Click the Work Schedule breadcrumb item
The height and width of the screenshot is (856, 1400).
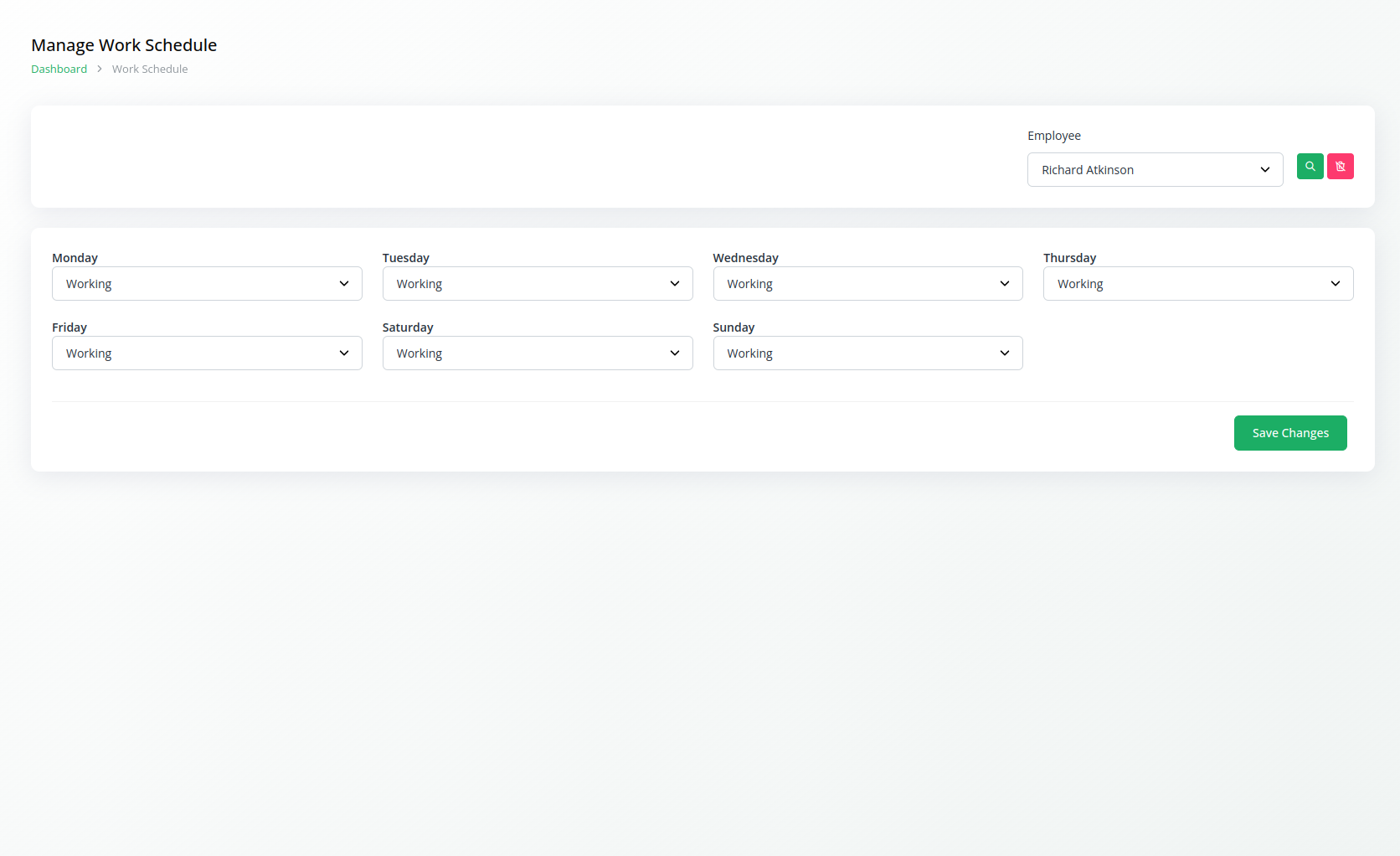150,70
